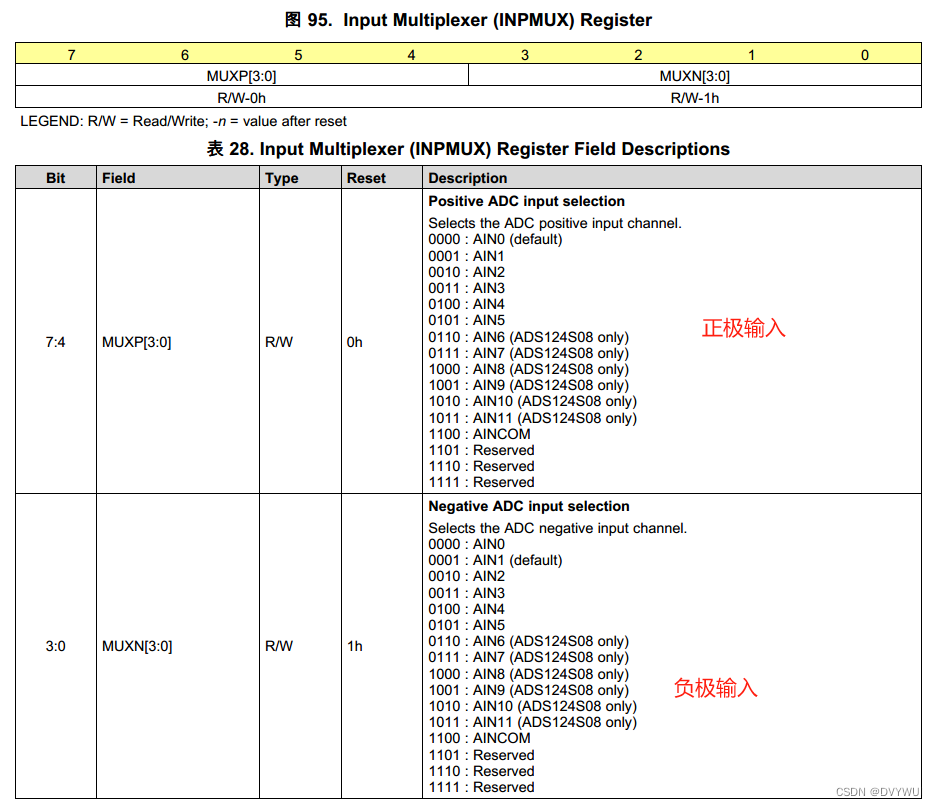The height and width of the screenshot is (806, 938).
Task: Click the red '负极输入' annotation
Action: pyautogui.click(x=715, y=689)
